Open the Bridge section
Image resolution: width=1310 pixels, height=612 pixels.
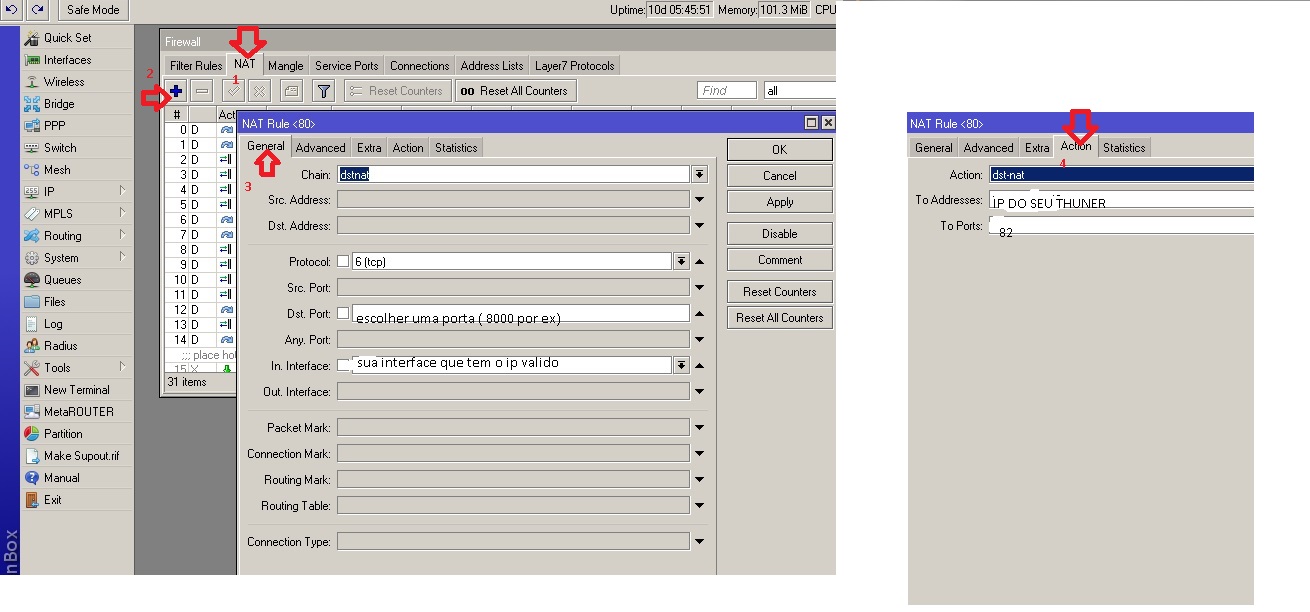[x=59, y=103]
